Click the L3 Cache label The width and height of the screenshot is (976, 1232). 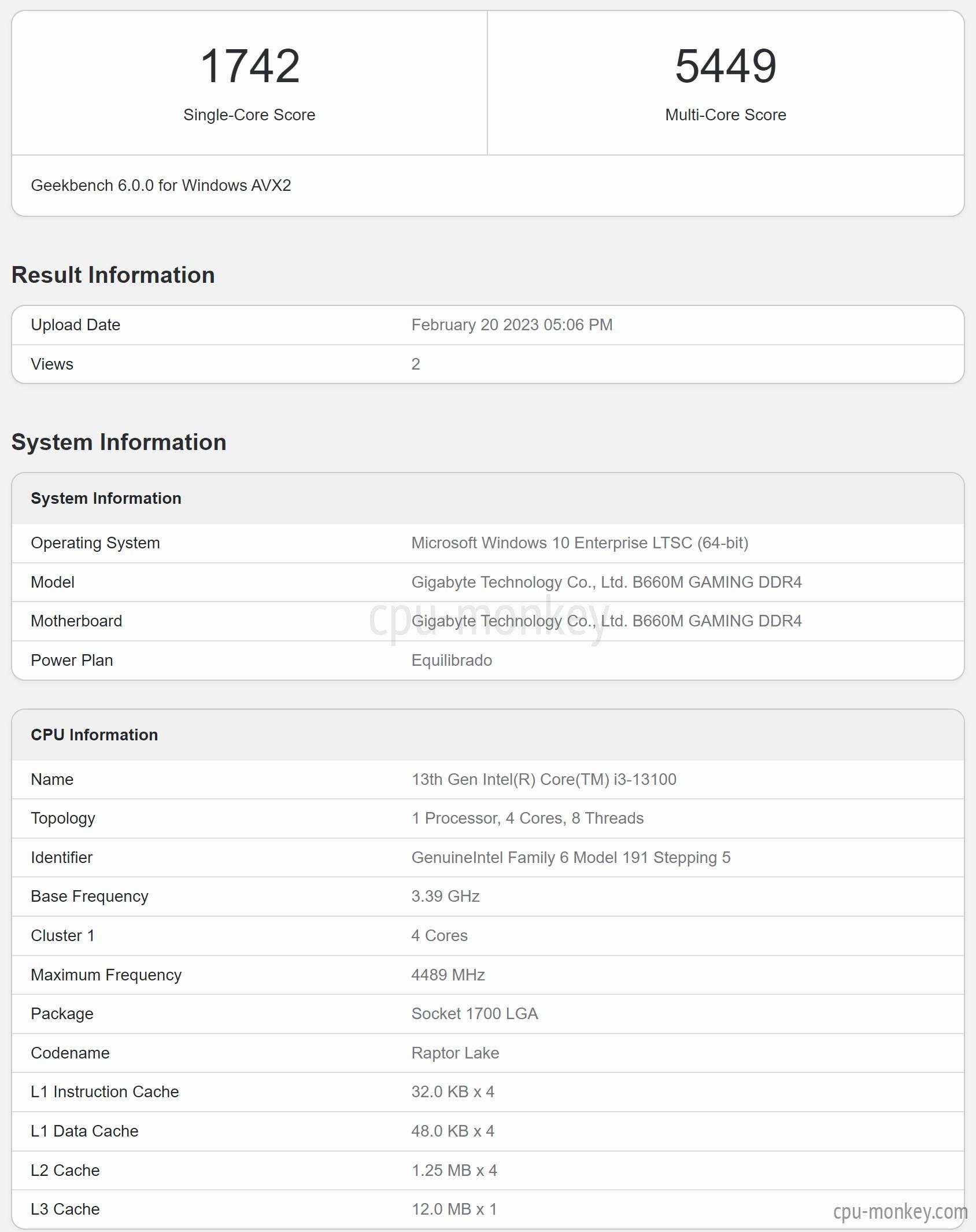coord(65,1209)
